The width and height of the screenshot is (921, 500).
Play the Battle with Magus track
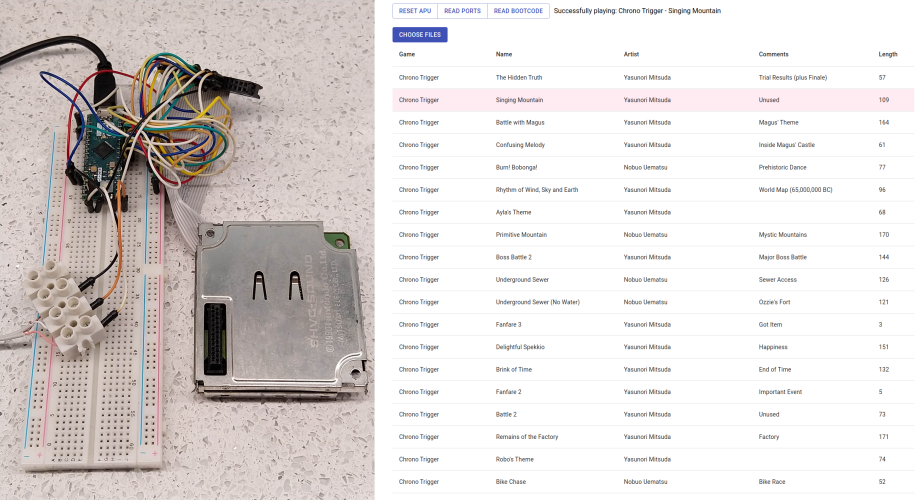(x=520, y=122)
